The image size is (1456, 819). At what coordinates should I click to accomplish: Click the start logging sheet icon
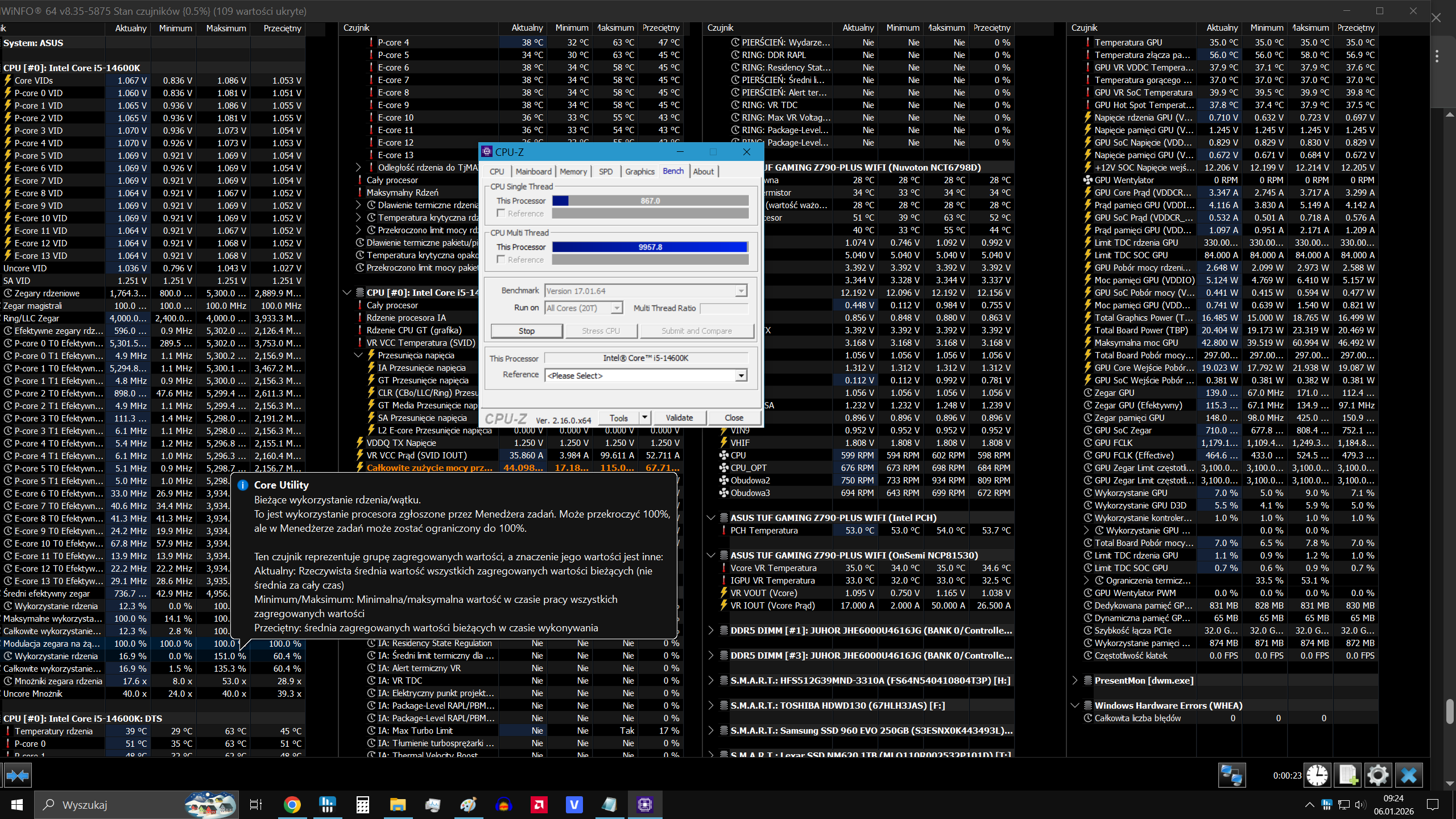coord(1349,775)
